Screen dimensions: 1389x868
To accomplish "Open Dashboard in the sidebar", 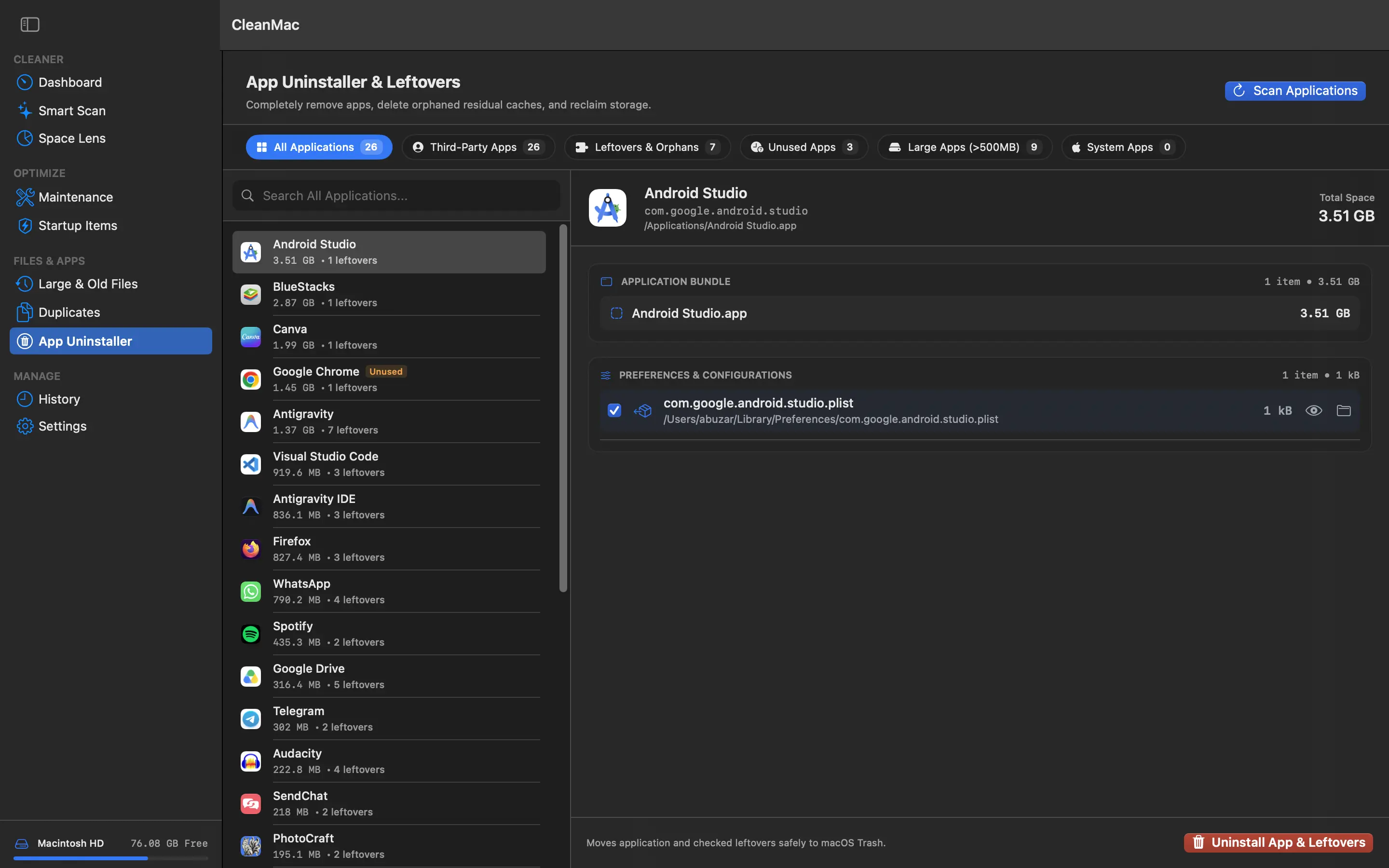I will 111,82.
